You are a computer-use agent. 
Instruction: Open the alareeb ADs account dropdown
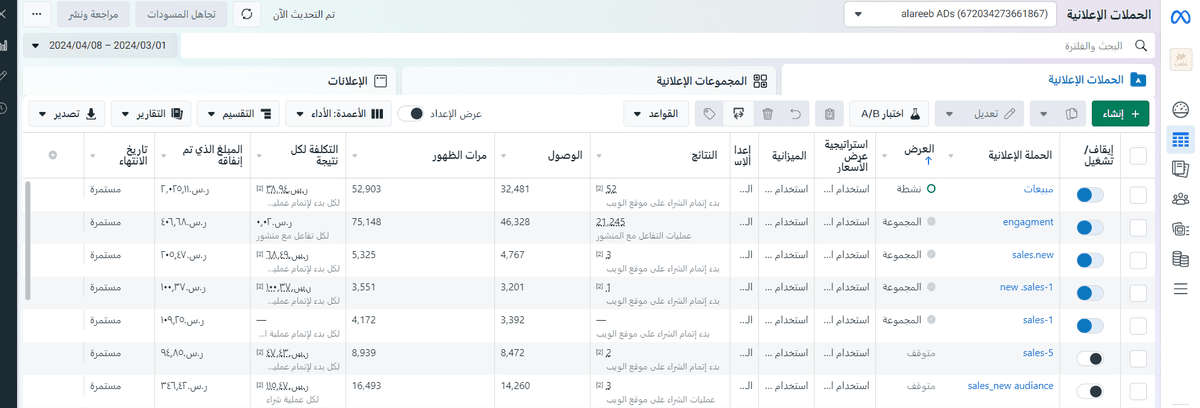click(x=950, y=15)
